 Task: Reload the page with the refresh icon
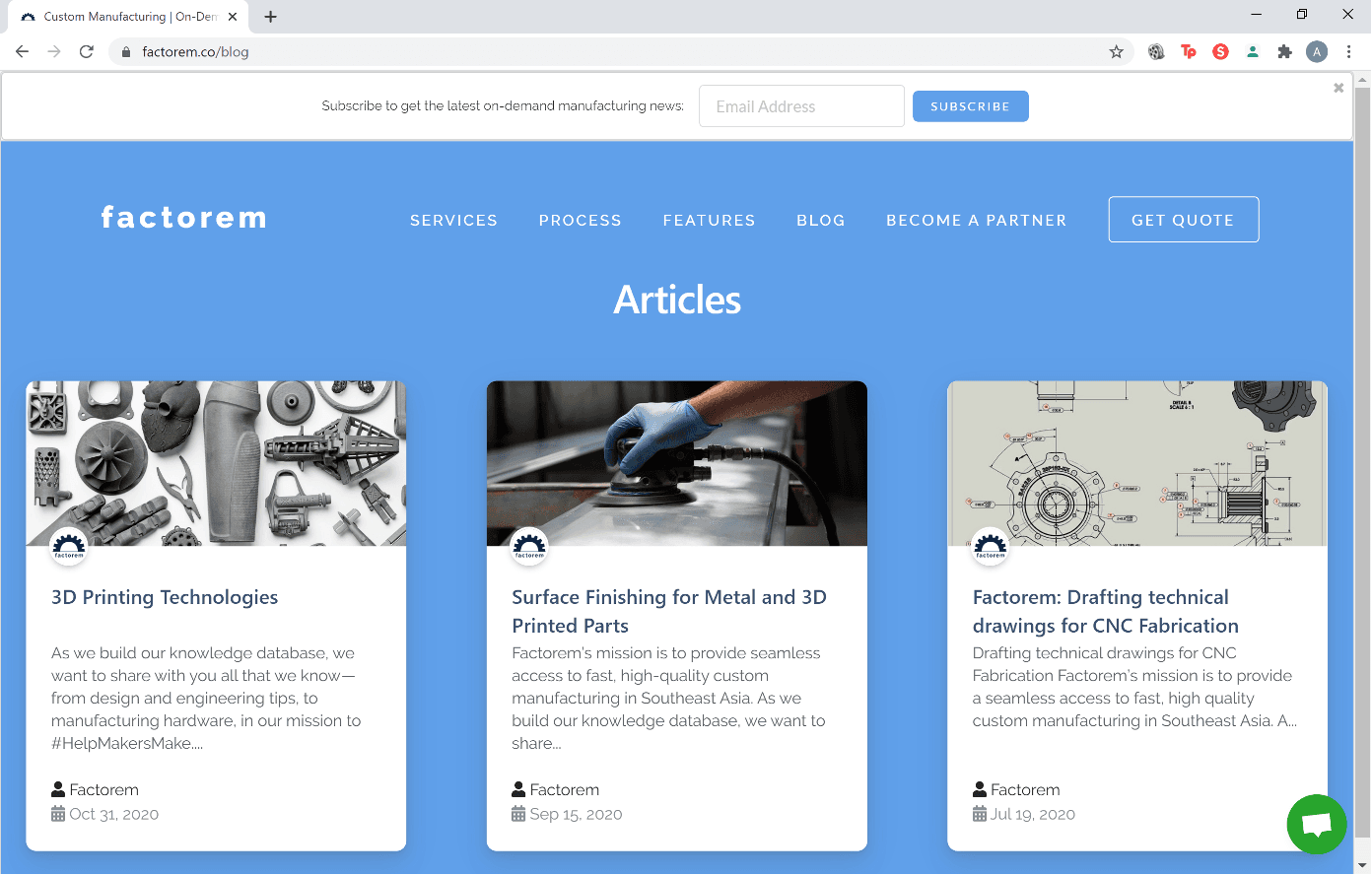pos(87,51)
